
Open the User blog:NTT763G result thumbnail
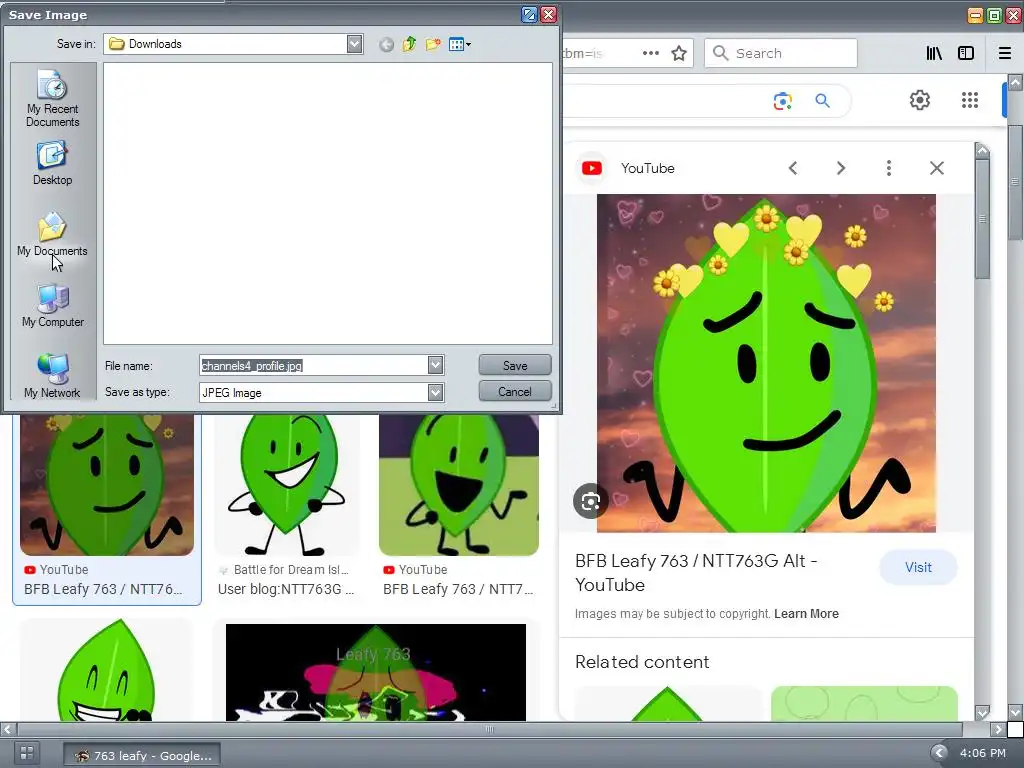coord(287,485)
